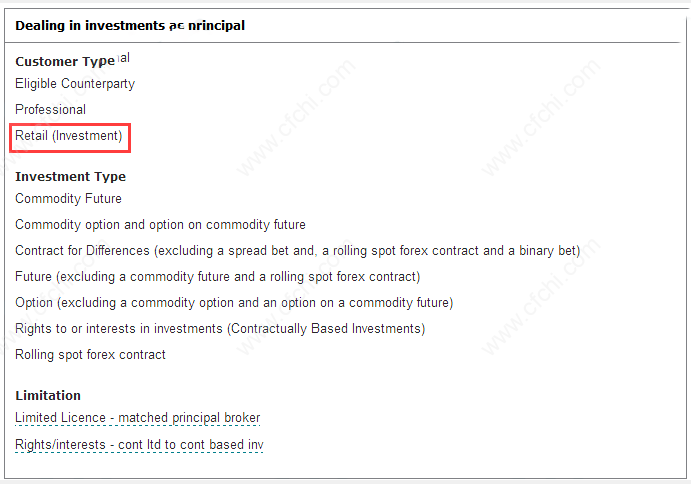The image size is (691, 484).
Task: Click the Limitation heading
Action: [x=48, y=395]
